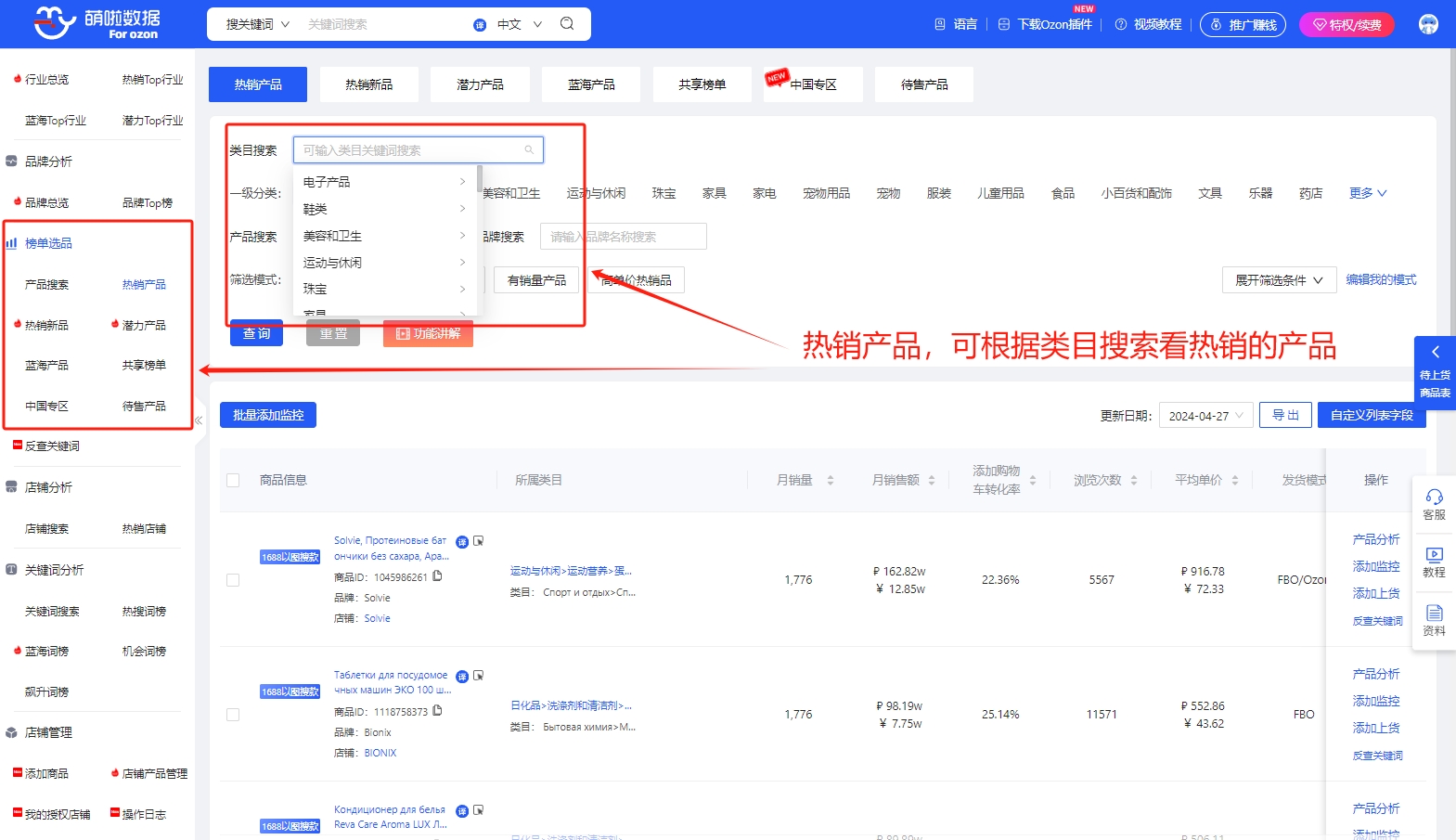Sort by 浏览次数 column arrows
Viewport: 1456px width, 840px height.
[1134, 480]
